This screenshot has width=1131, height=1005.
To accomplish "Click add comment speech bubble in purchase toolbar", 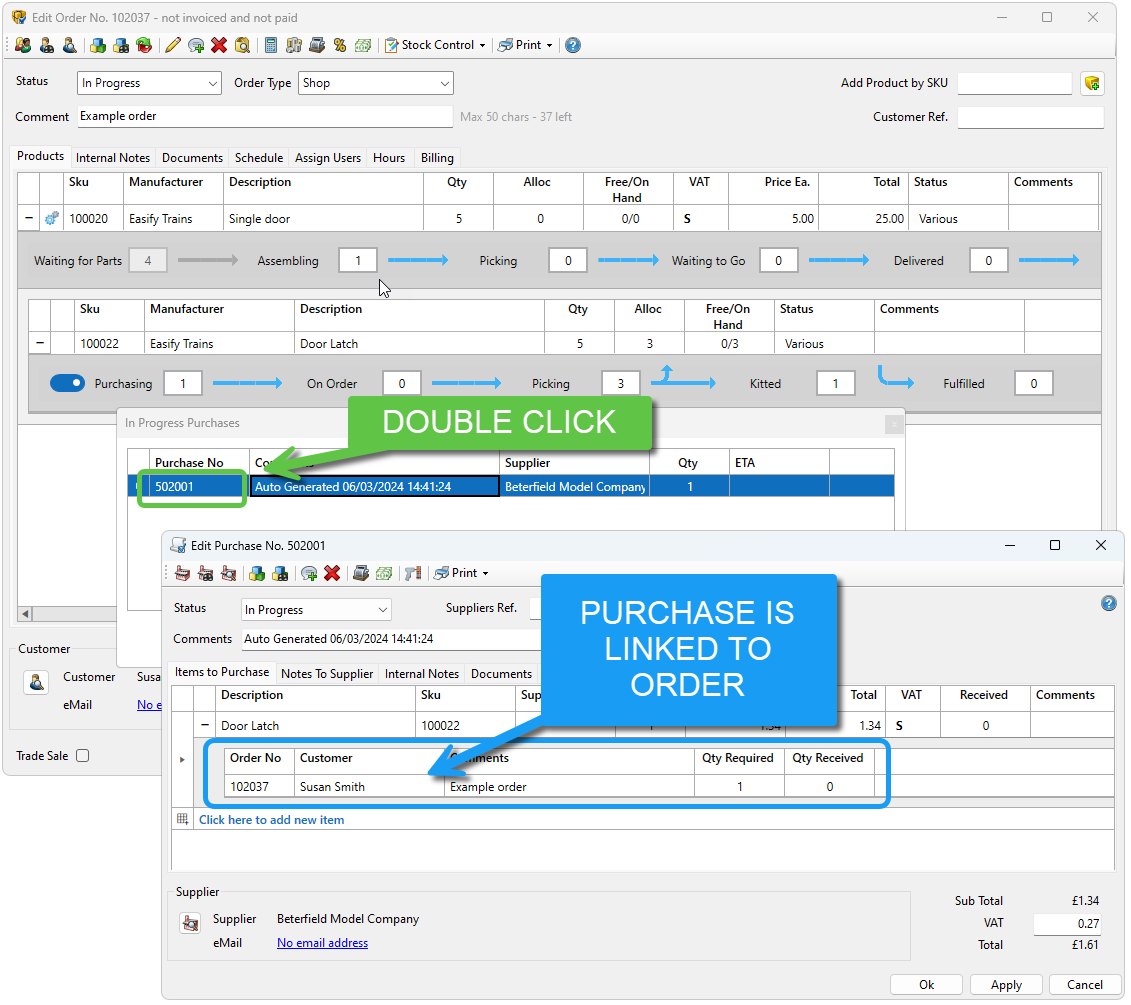I will [309, 573].
